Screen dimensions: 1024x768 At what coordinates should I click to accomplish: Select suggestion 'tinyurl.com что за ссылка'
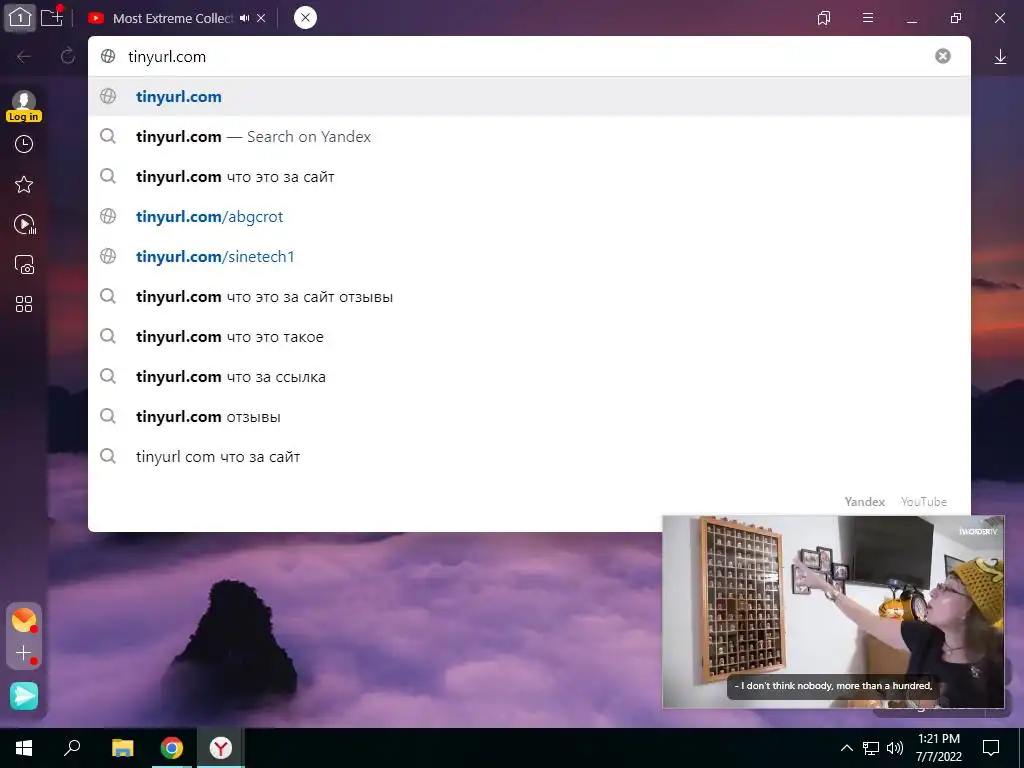[x=529, y=377]
